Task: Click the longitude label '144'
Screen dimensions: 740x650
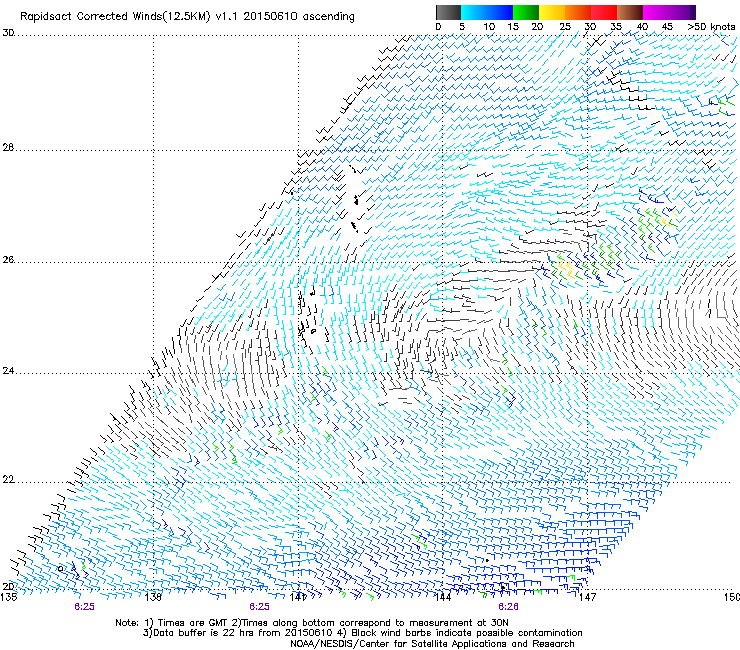Action: (442, 597)
